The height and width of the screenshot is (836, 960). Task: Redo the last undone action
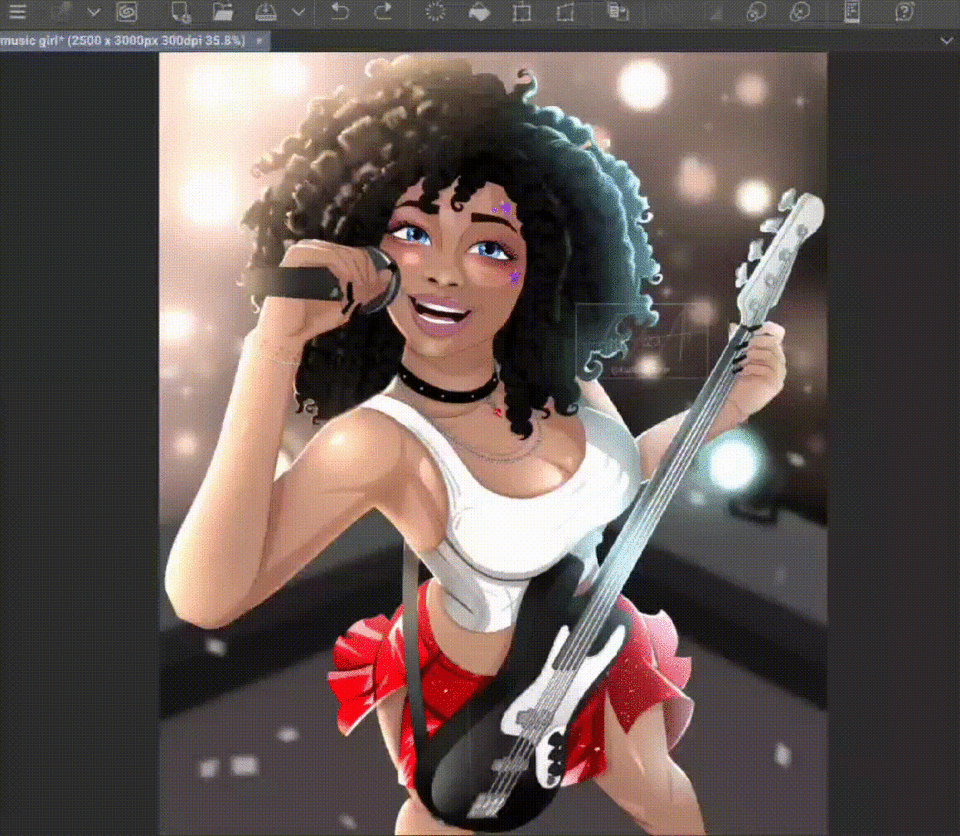click(x=383, y=12)
